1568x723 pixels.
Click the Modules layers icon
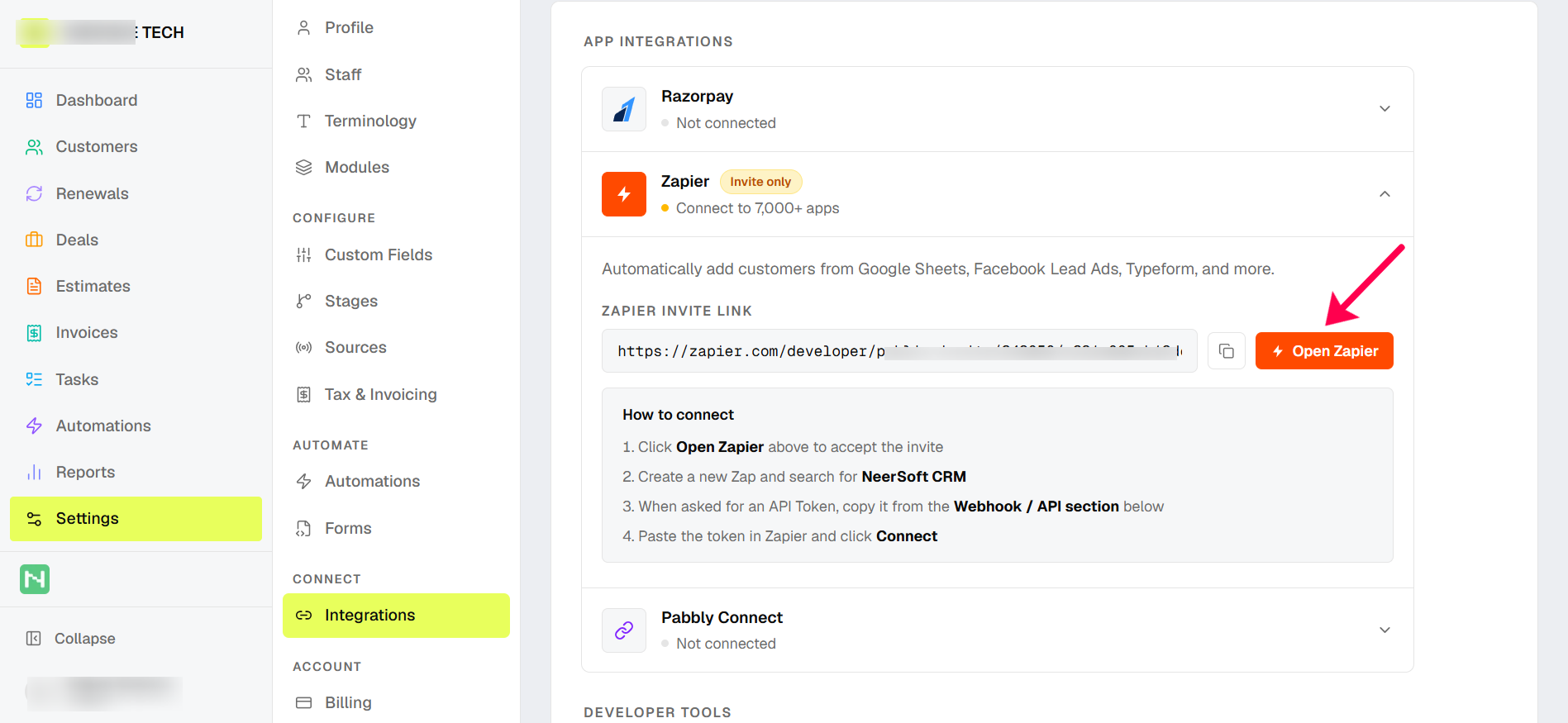point(303,168)
